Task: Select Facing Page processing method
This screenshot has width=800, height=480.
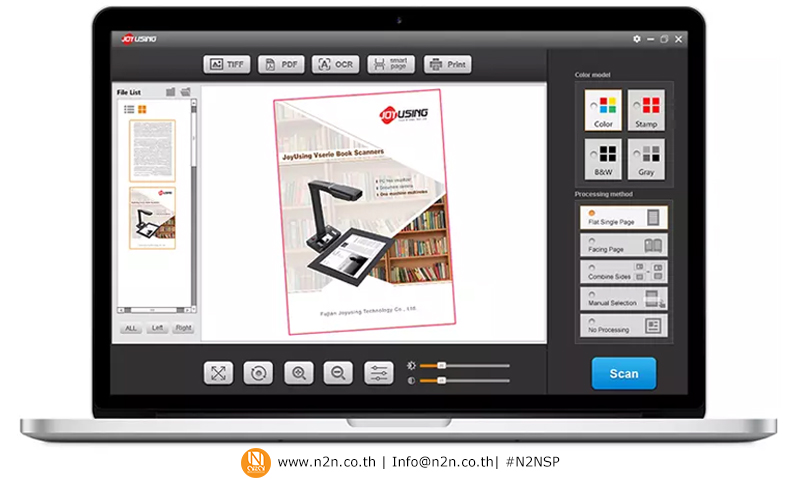Action: pyautogui.click(x=624, y=245)
